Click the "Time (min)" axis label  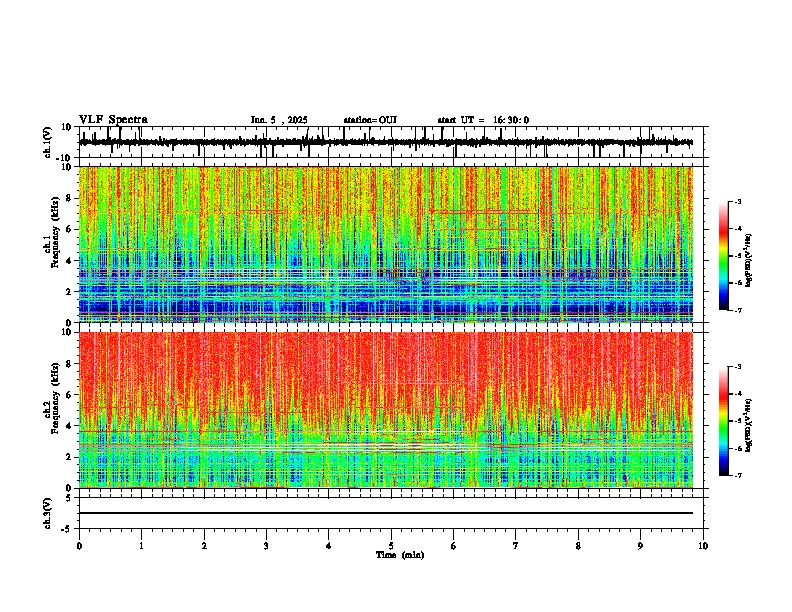pos(400,555)
